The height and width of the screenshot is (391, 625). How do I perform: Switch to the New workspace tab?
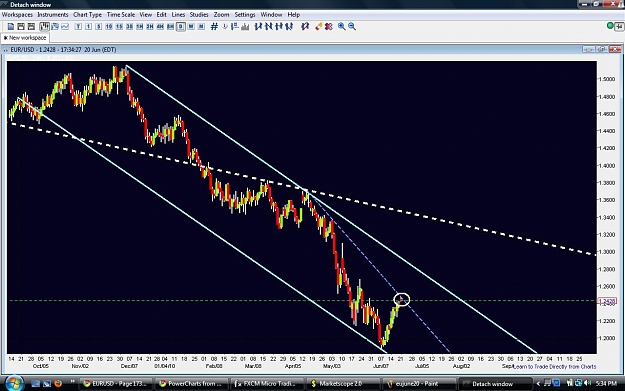(x=25, y=38)
